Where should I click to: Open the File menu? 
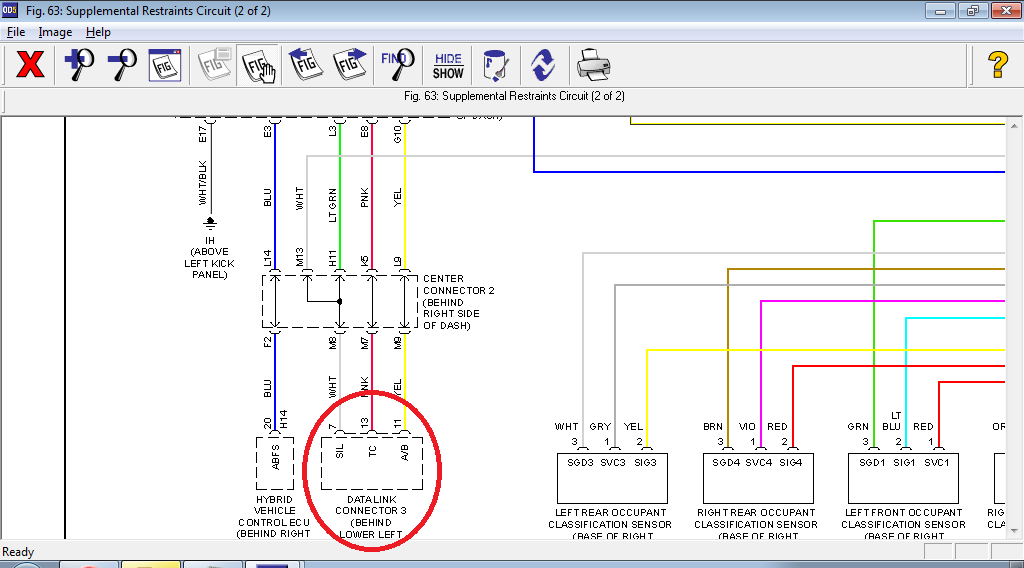16,32
